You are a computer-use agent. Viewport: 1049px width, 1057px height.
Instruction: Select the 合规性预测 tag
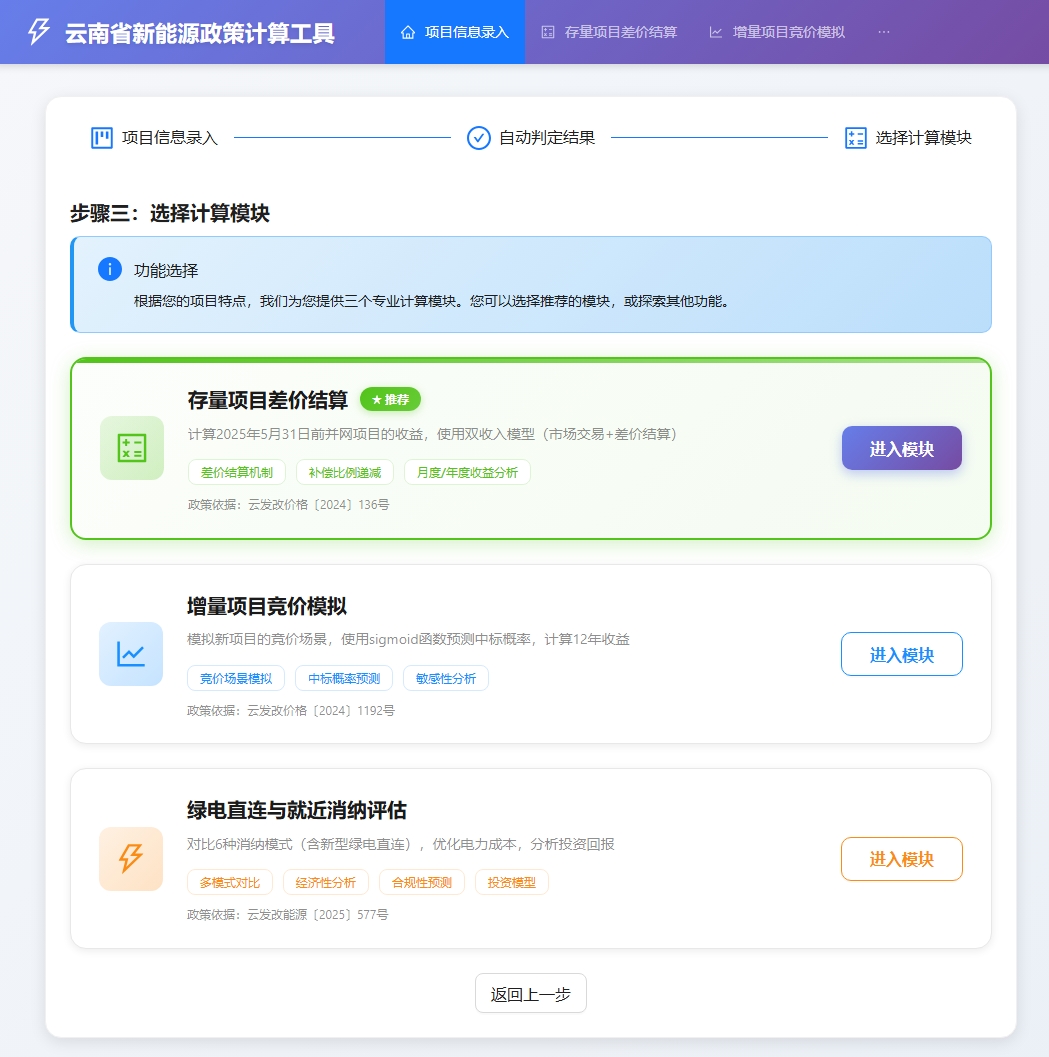421,882
